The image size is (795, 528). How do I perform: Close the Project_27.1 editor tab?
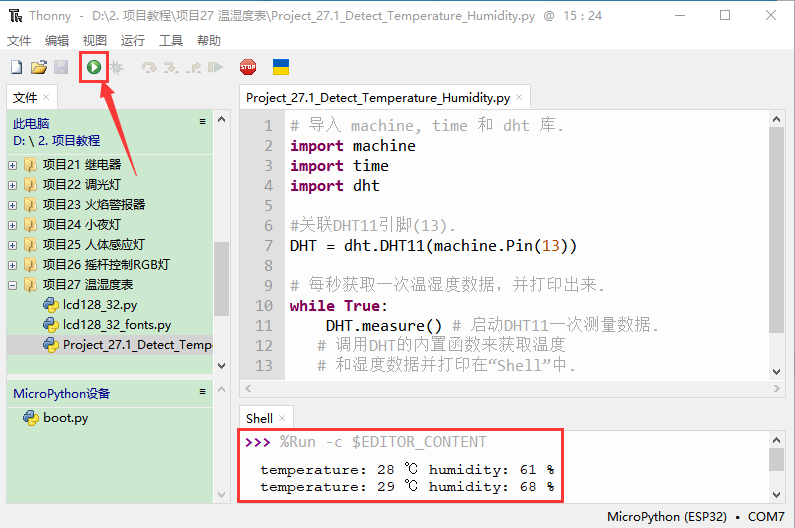point(520,98)
